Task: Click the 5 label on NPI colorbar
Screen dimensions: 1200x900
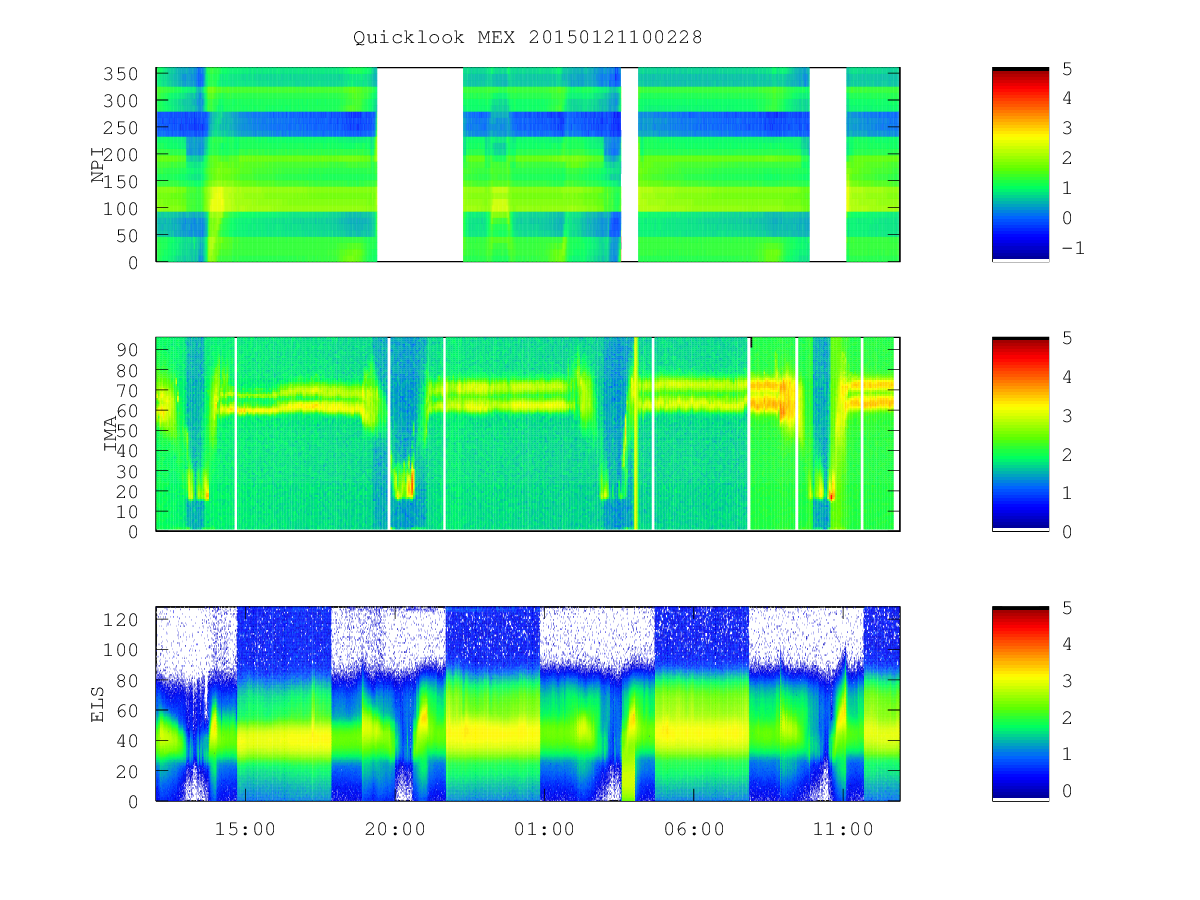Action: [x=1067, y=68]
